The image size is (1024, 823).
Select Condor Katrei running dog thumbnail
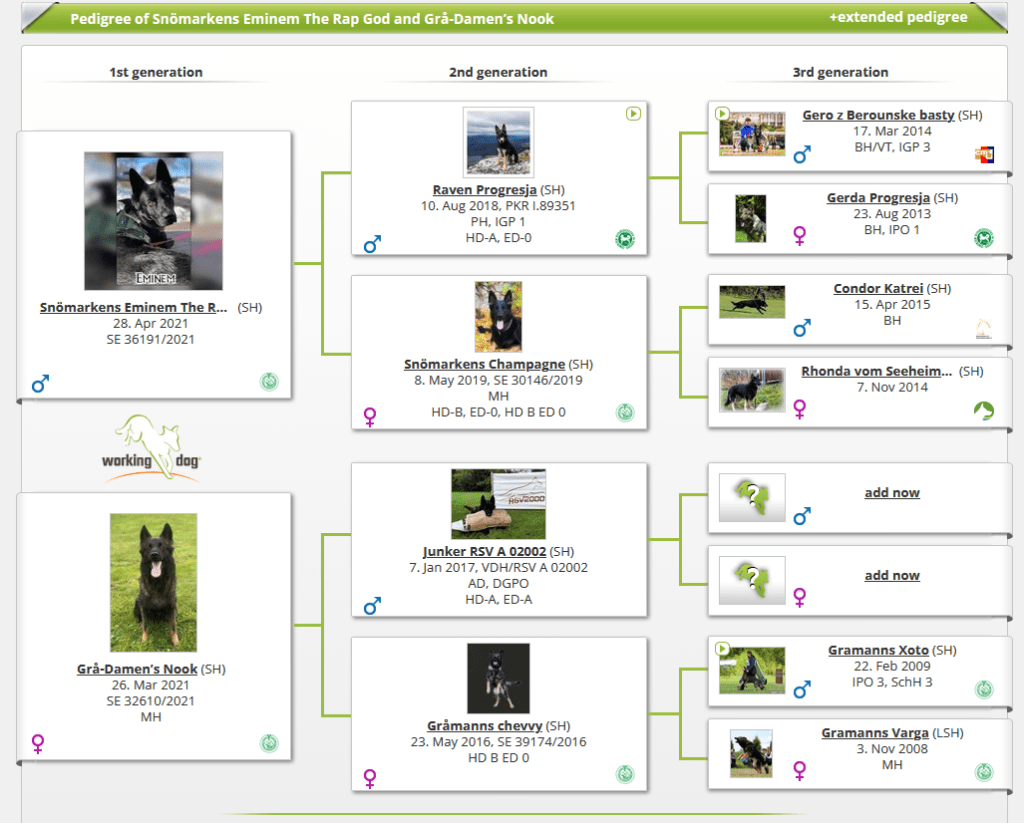click(x=752, y=302)
